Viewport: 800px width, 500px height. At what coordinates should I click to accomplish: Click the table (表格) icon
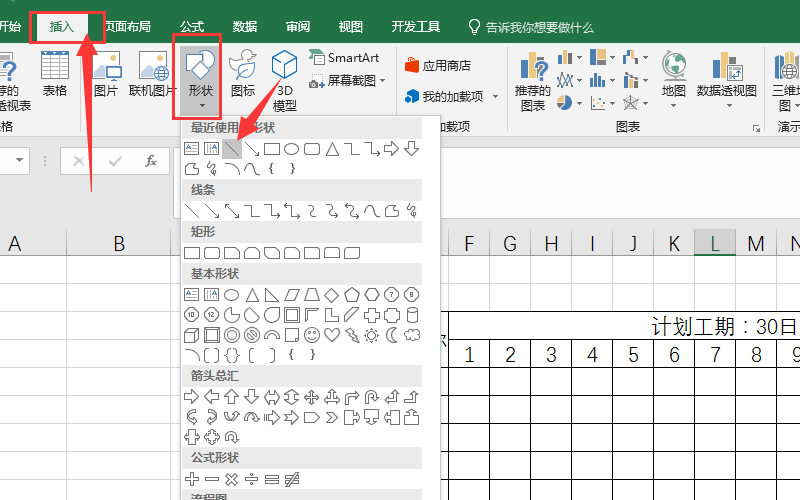55,76
